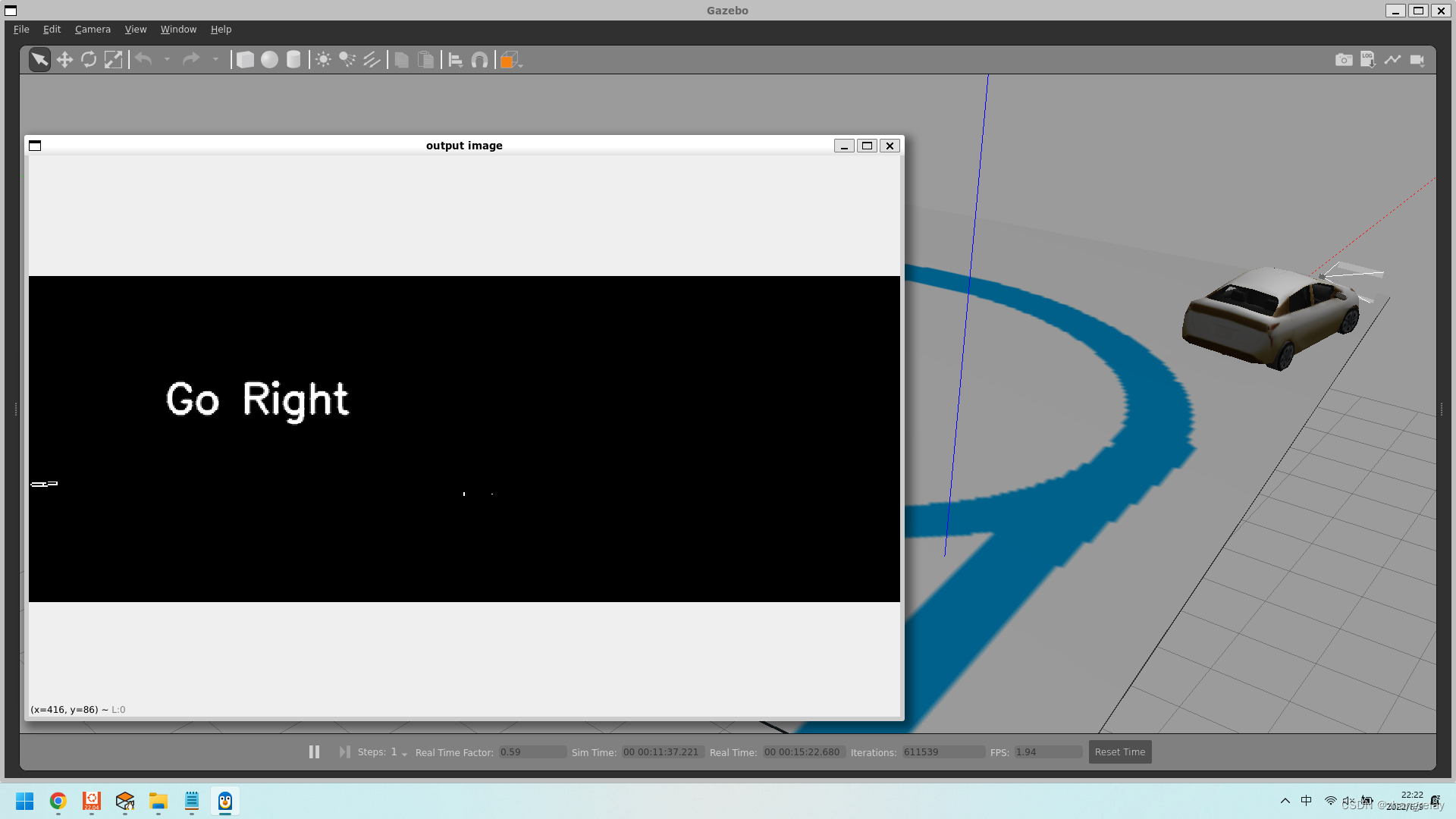1456x819 pixels.
Task: Select the rotate mode tool
Action: click(89, 60)
